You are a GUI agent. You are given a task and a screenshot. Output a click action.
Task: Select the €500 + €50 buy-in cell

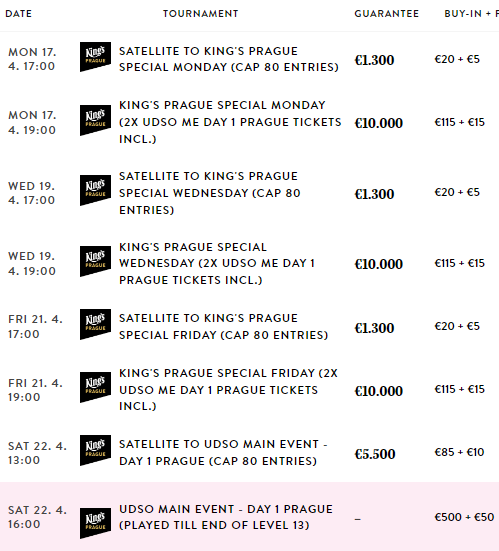tap(464, 517)
